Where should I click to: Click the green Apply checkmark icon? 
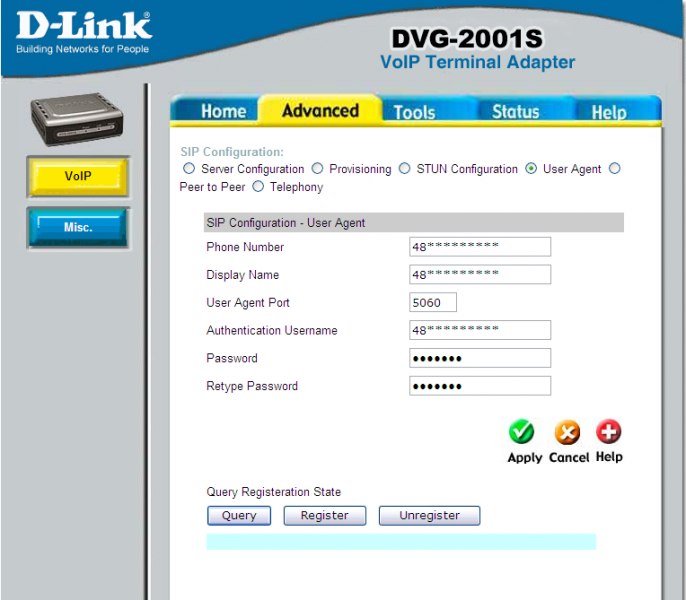point(521,432)
